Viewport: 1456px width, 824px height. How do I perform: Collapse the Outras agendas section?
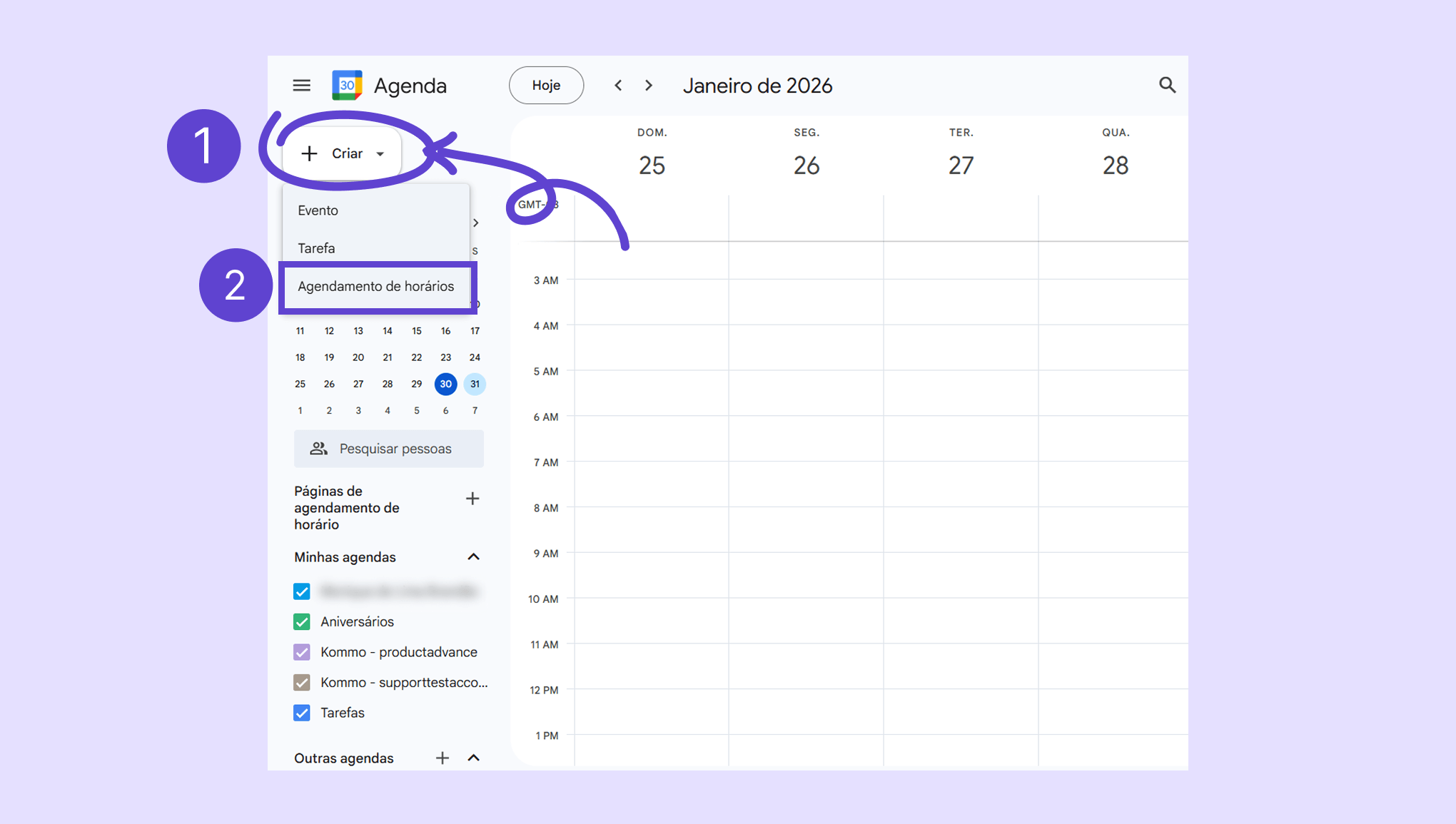click(473, 758)
